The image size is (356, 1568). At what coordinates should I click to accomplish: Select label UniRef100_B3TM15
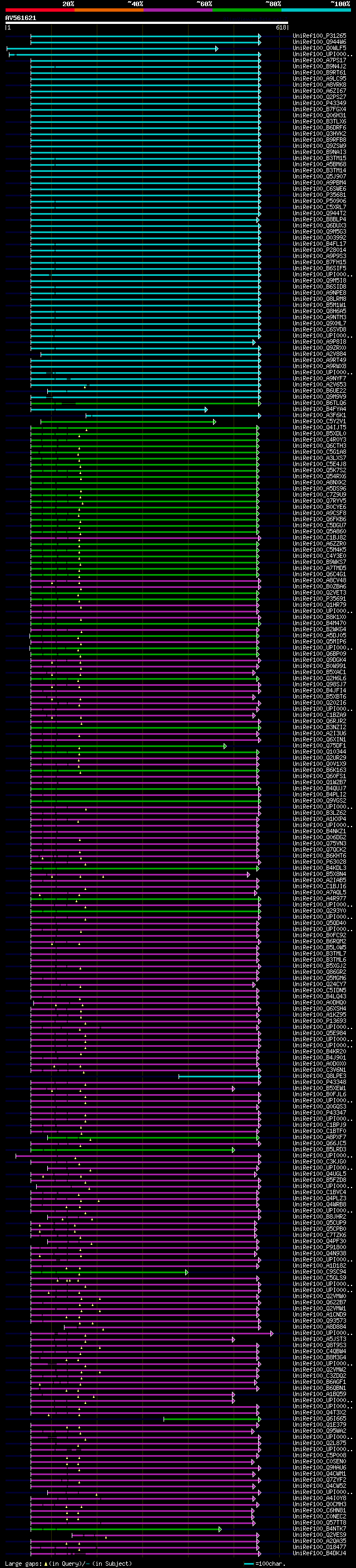click(x=319, y=159)
